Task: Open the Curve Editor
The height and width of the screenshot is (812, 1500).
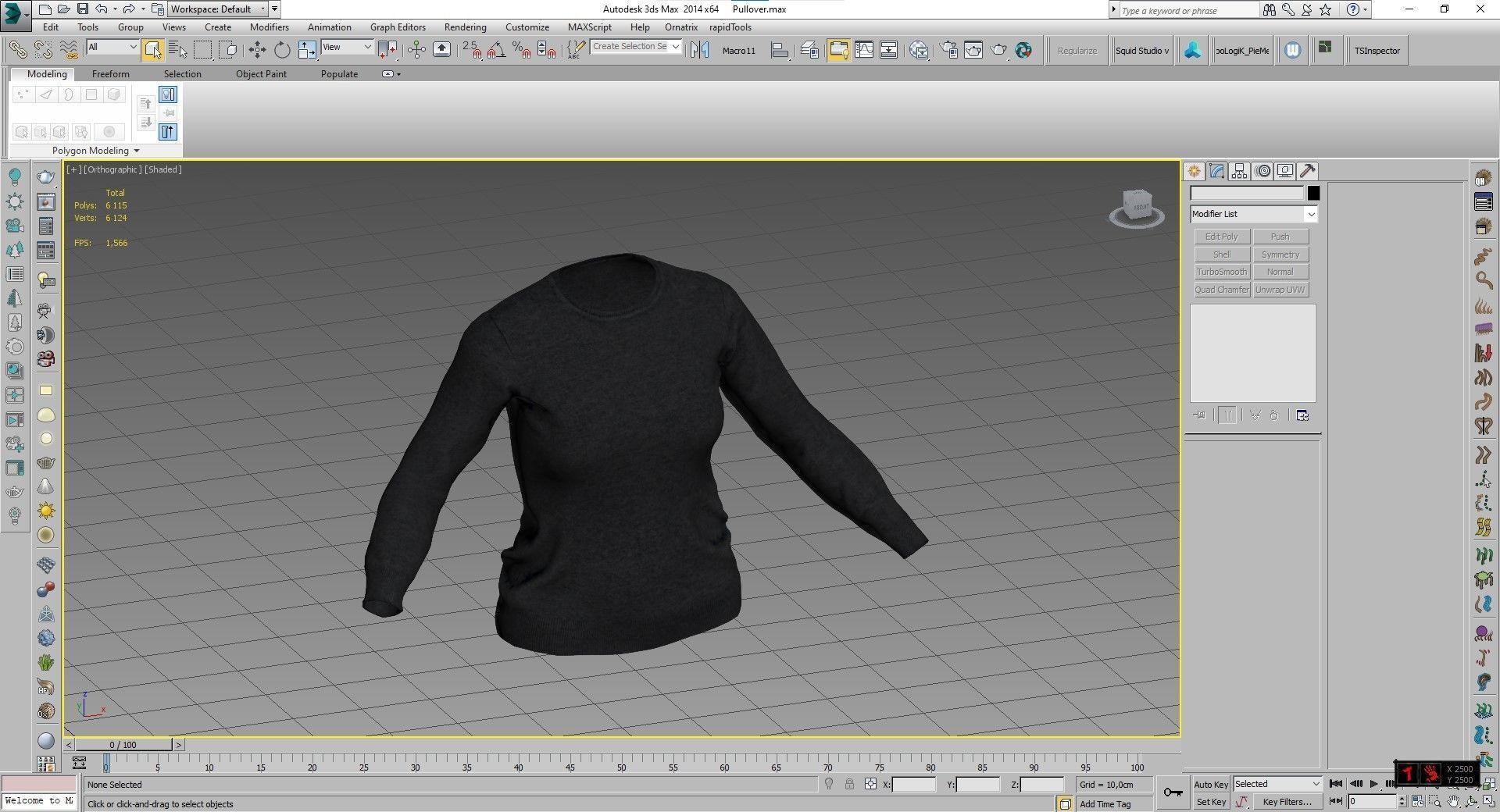Action: coord(864,50)
